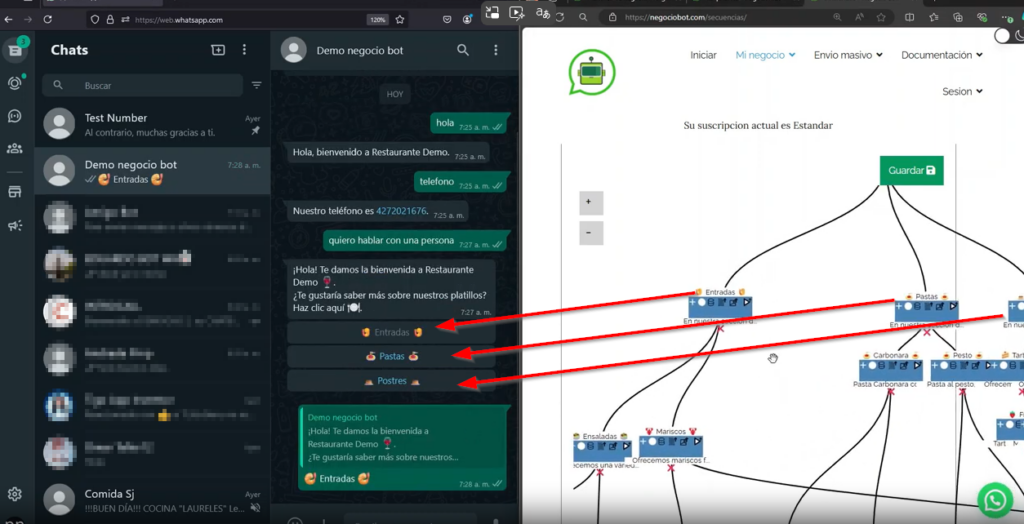Start a new chat with the plus icon
This screenshot has width=1024, height=524.
217,50
